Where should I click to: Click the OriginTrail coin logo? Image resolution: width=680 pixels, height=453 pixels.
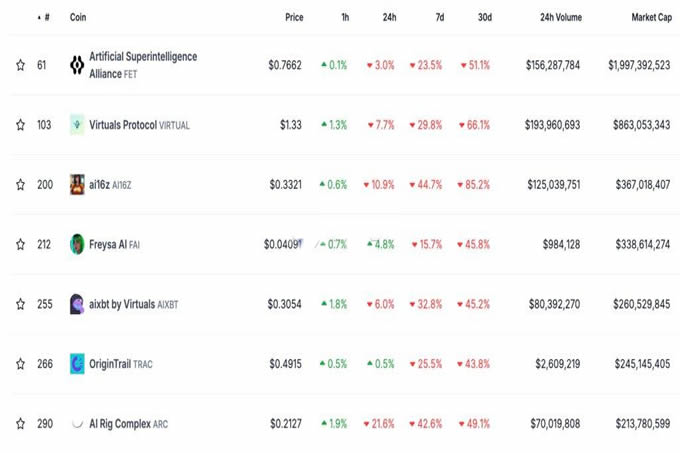77,364
